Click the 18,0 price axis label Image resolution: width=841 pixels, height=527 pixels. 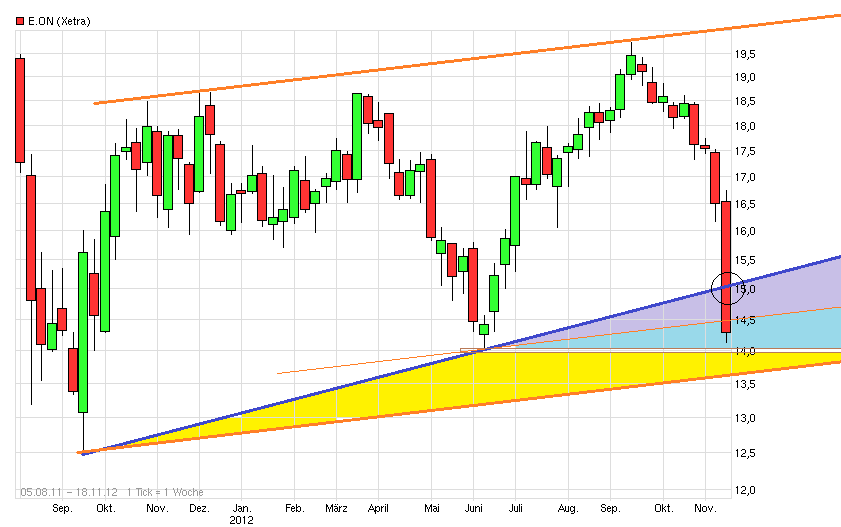coord(745,126)
